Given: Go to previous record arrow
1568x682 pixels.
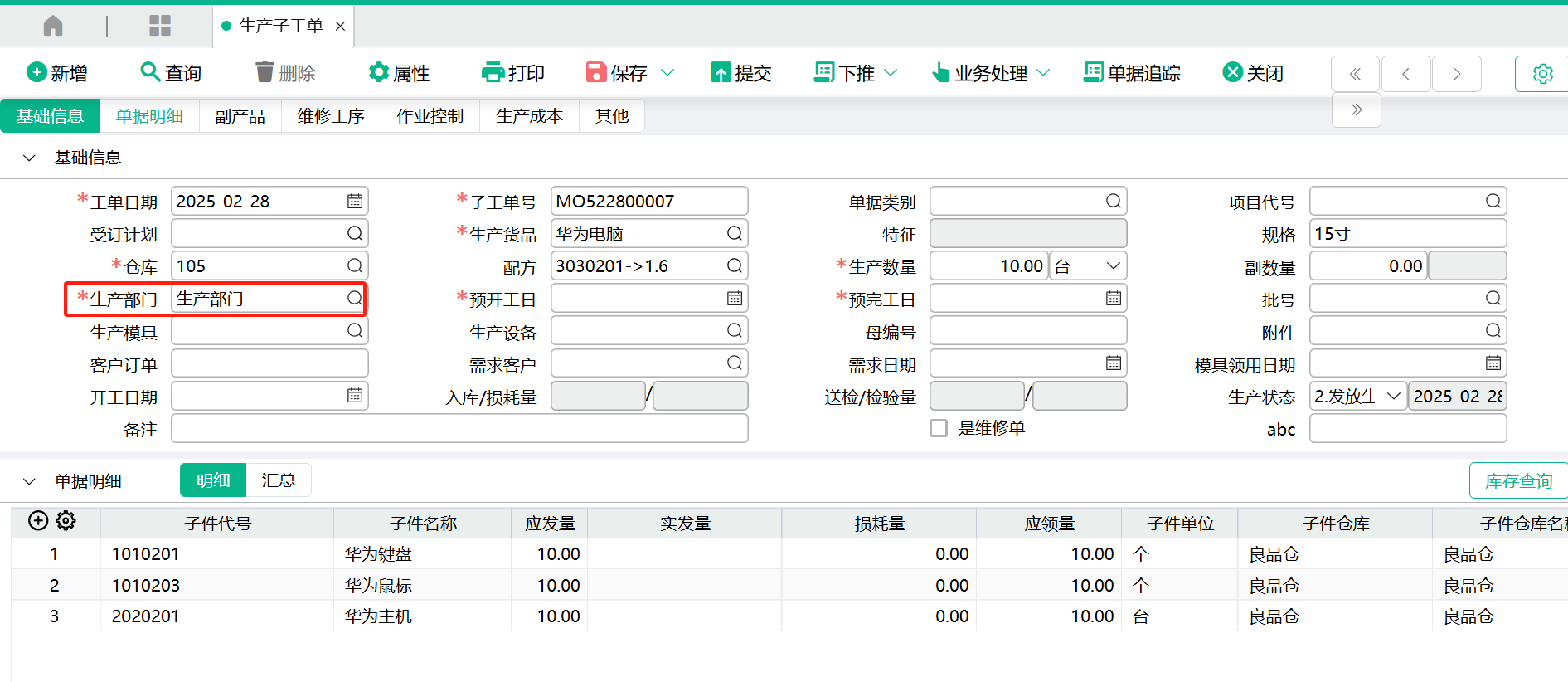Looking at the screenshot, I should tap(1405, 74).
